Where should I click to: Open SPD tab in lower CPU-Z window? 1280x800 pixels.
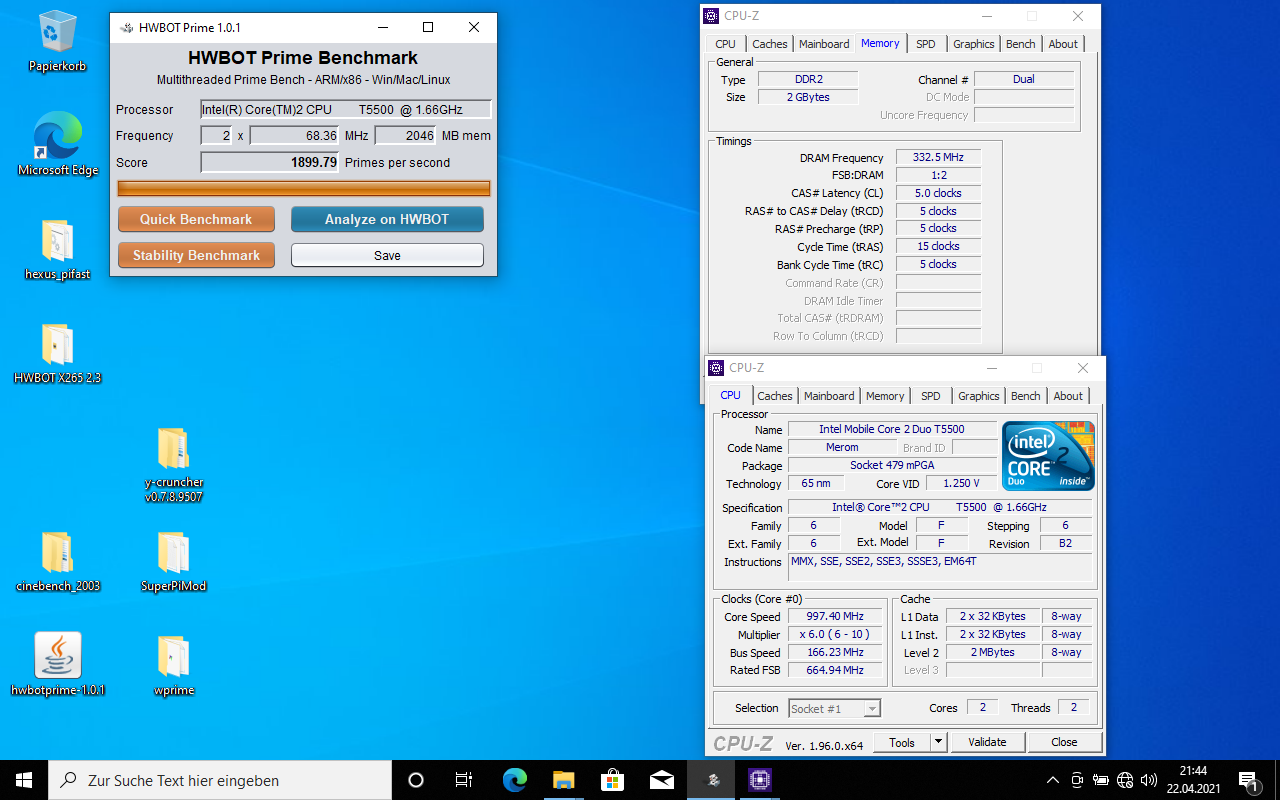tap(930, 396)
